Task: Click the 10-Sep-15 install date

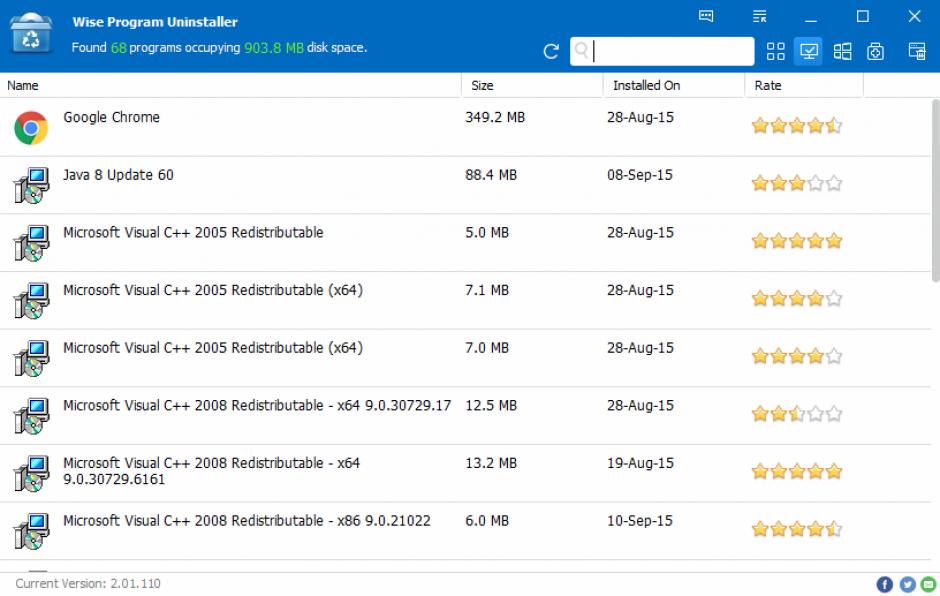Action: coord(640,520)
